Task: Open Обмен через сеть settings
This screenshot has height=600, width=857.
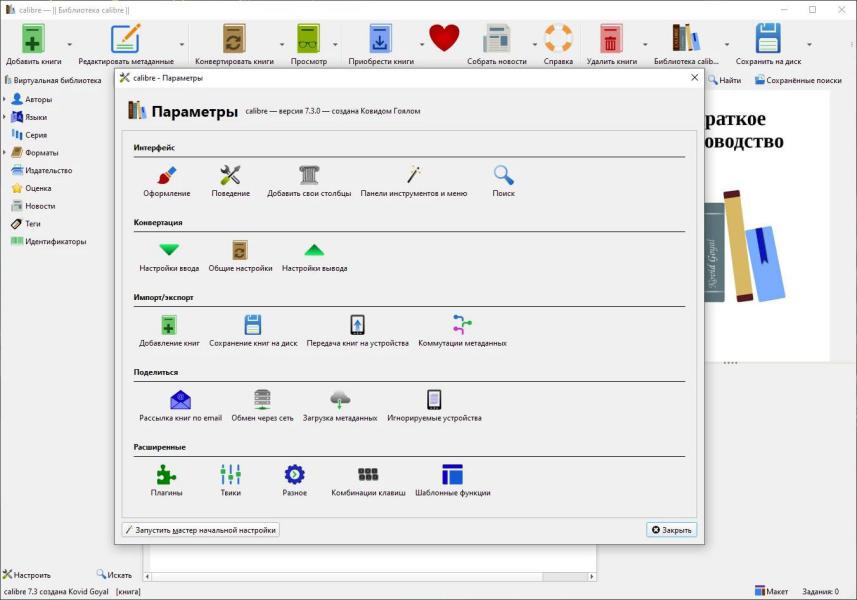Action: pyautogui.click(x=262, y=406)
